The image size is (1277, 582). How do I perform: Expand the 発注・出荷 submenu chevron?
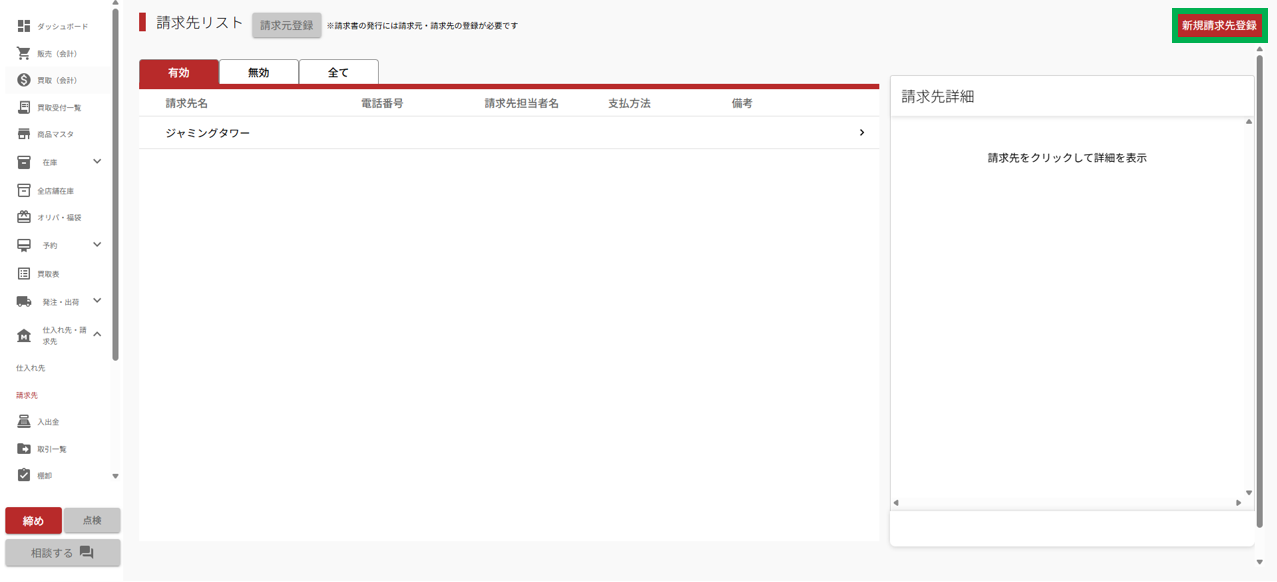[97, 300]
